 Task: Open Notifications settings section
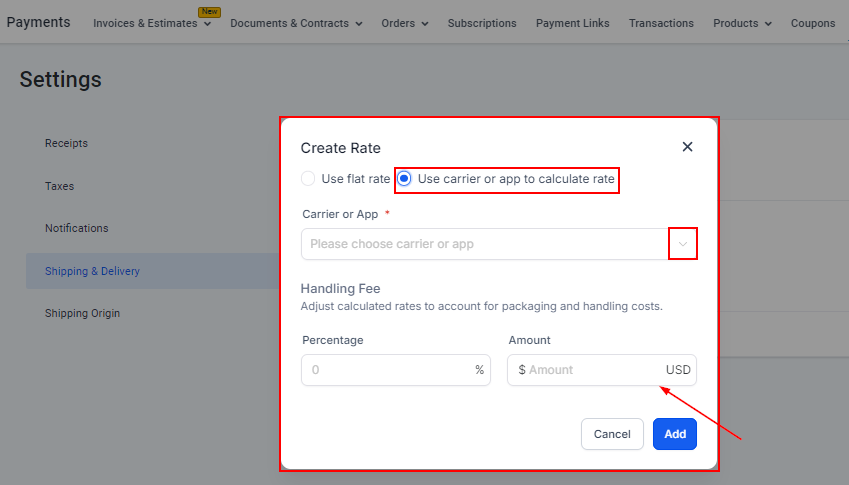pos(76,228)
